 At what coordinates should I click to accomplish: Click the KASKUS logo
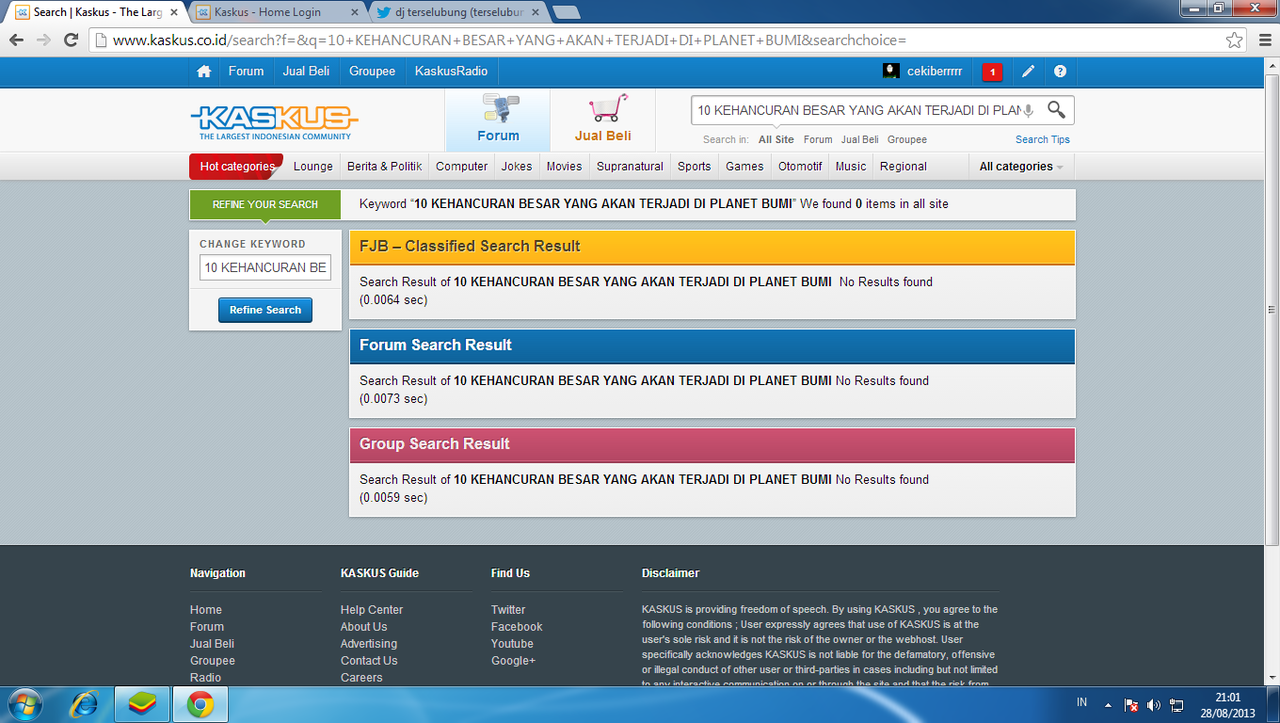tap(274, 122)
